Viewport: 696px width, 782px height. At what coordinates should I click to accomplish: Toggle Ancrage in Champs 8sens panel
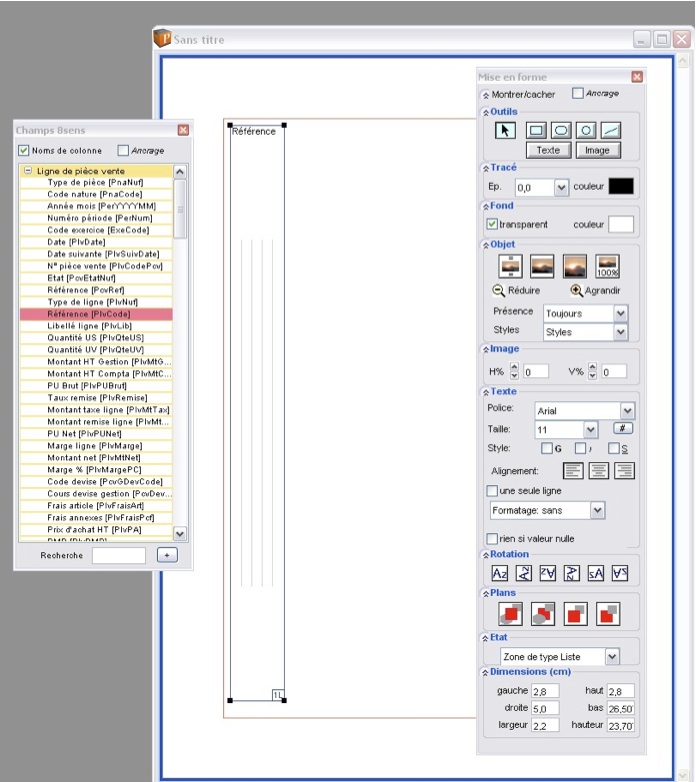tap(123, 150)
